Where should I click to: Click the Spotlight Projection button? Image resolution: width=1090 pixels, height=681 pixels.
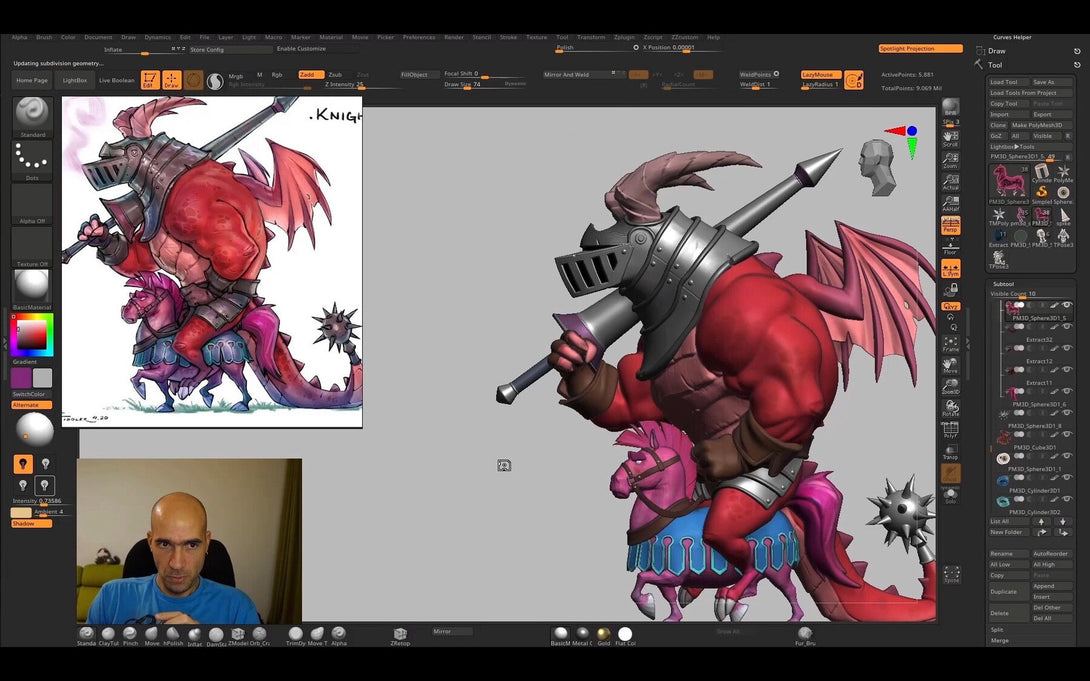tap(920, 49)
